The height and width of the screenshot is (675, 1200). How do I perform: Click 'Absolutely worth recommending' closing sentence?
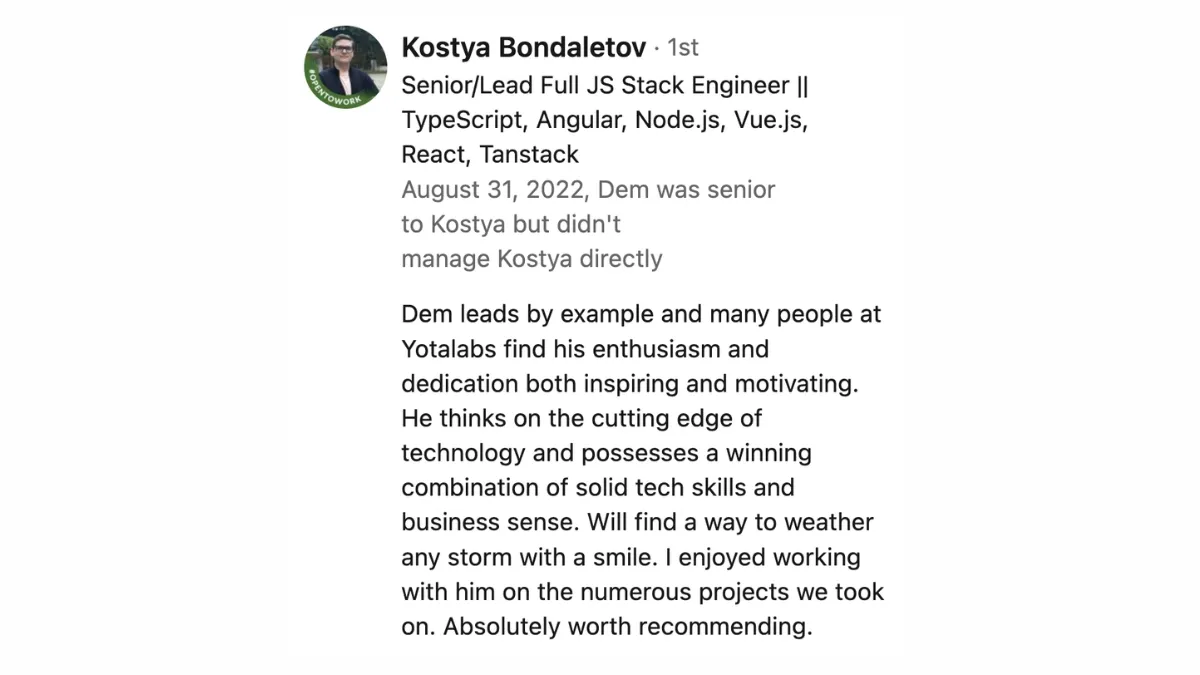626,627
